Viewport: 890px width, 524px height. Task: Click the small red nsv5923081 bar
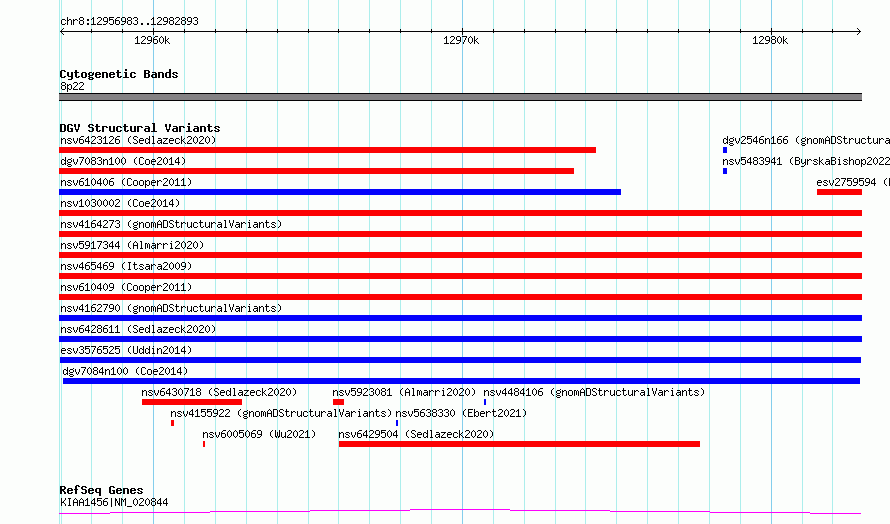click(x=338, y=403)
